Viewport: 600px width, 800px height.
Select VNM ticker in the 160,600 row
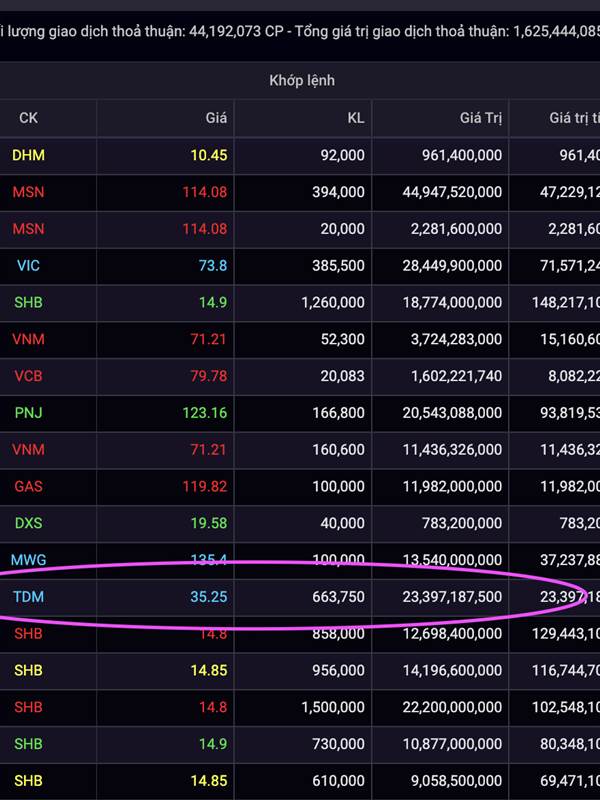[x=29, y=449]
